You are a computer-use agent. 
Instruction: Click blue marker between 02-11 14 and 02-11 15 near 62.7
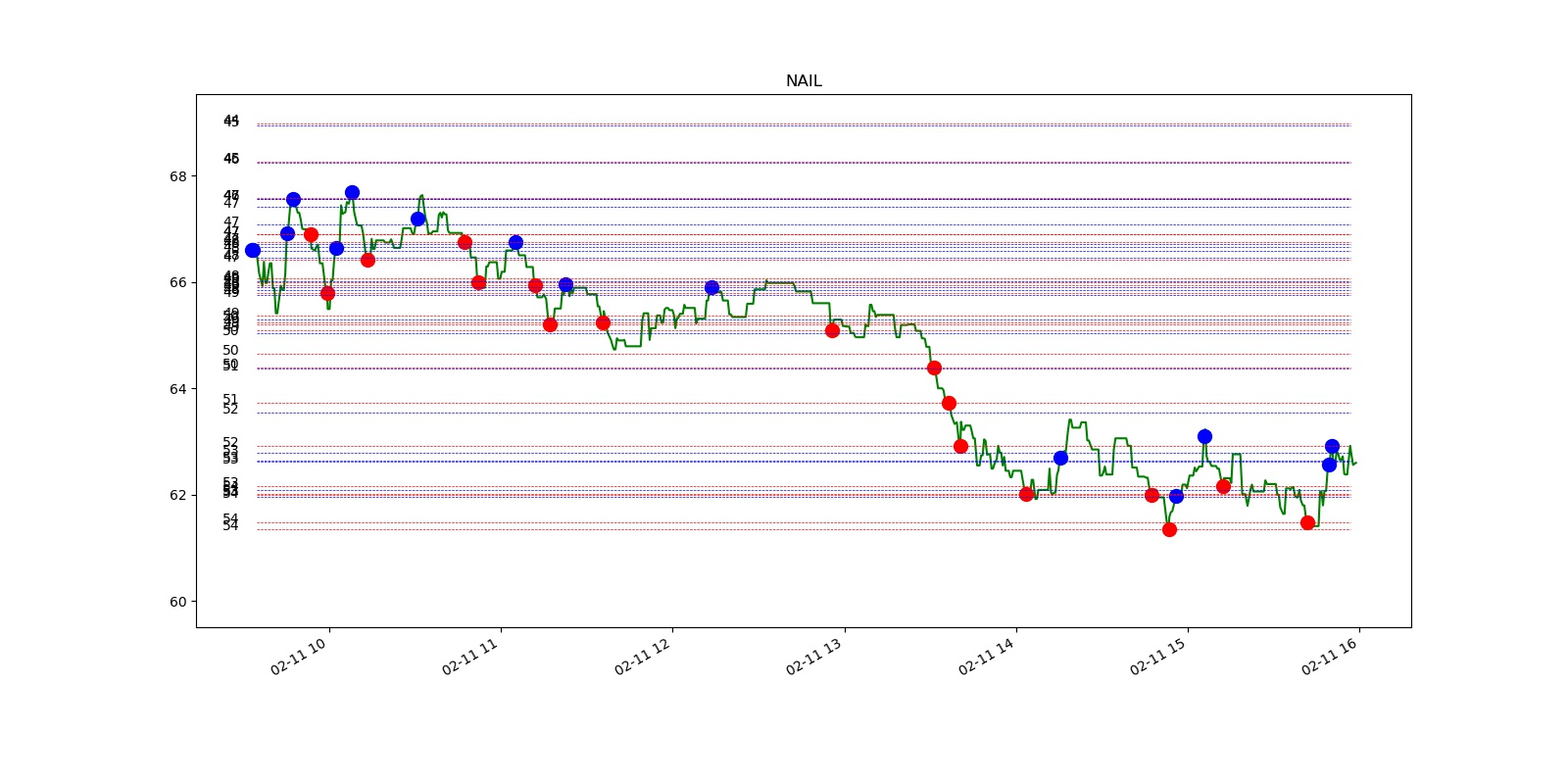tap(1060, 458)
